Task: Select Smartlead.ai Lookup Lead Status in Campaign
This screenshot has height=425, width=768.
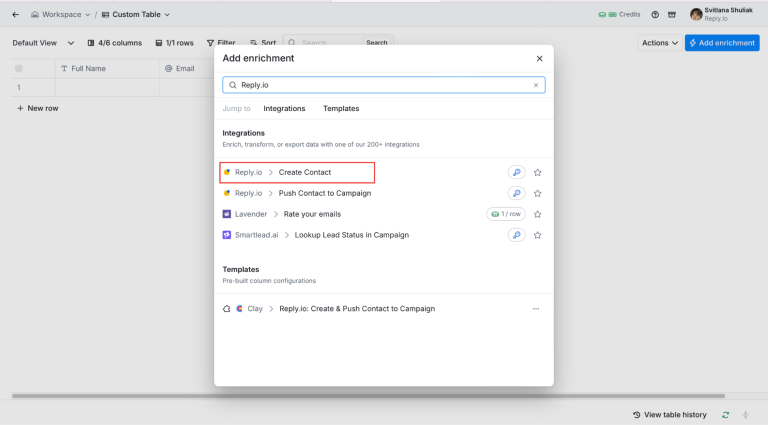Action: (384, 235)
